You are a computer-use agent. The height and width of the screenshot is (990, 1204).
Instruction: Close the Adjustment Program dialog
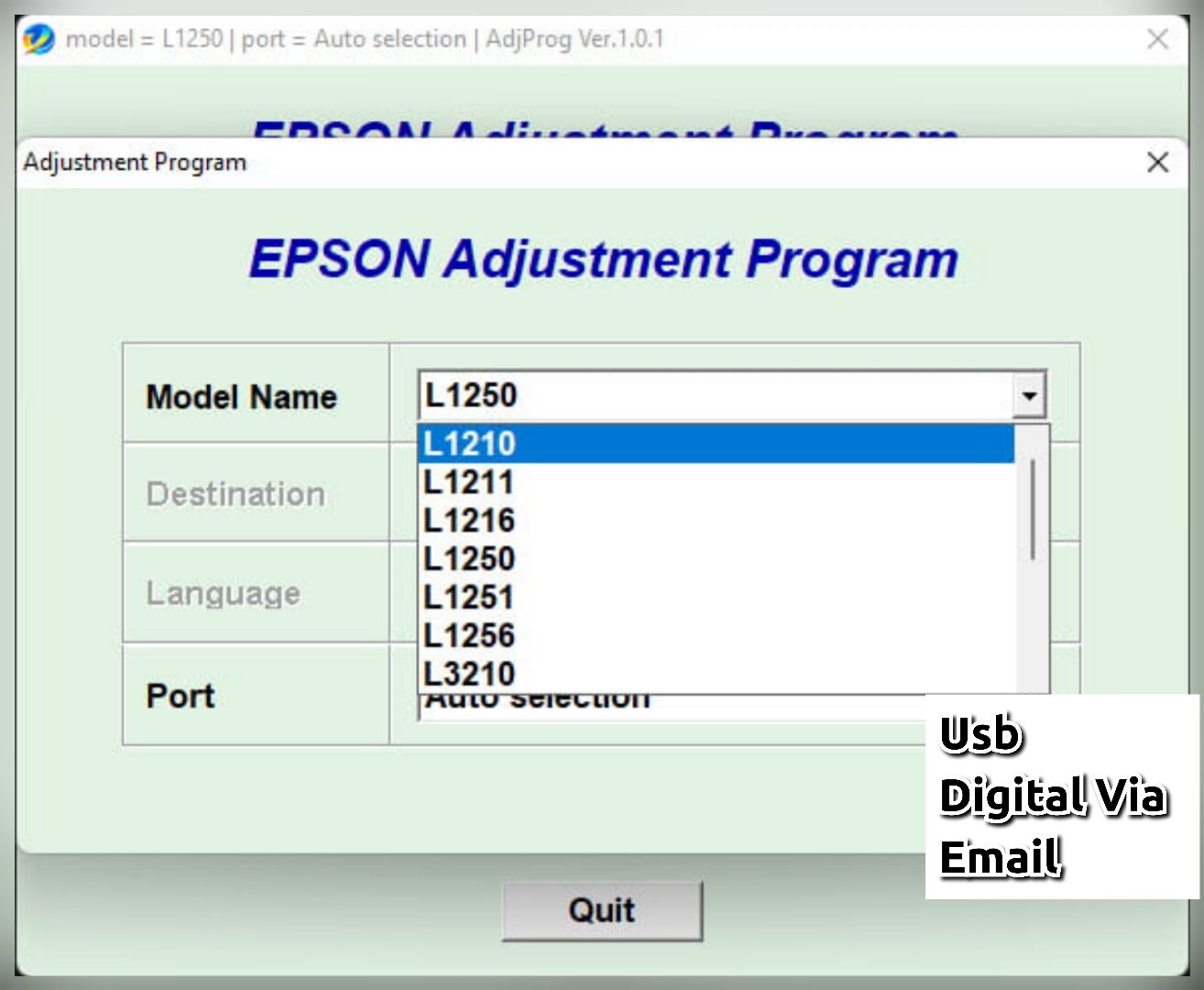click(x=1157, y=162)
